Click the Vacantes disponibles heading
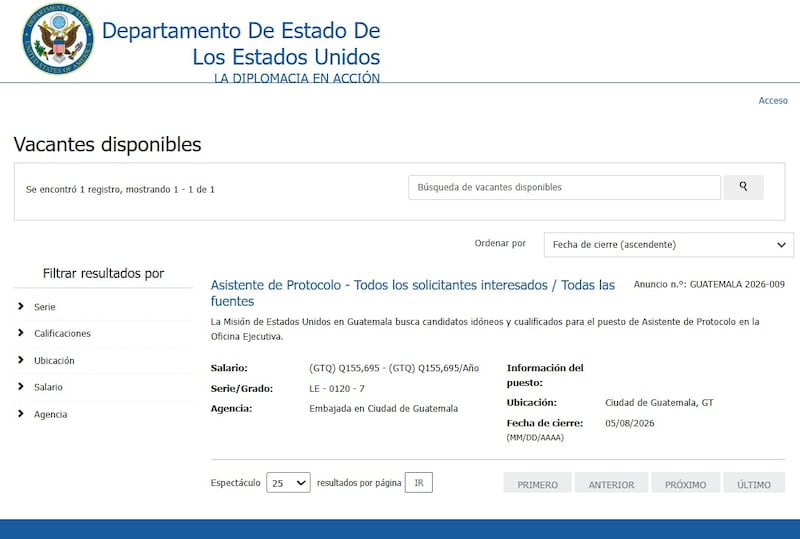This screenshot has height=539, width=800. tap(107, 144)
